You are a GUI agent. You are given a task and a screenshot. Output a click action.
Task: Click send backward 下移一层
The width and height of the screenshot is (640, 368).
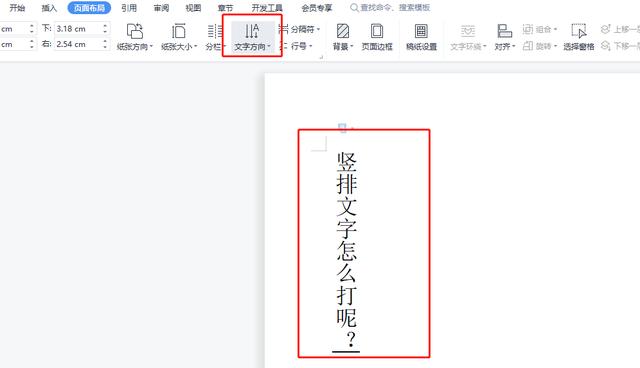pyautogui.click(x=620, y=46)
